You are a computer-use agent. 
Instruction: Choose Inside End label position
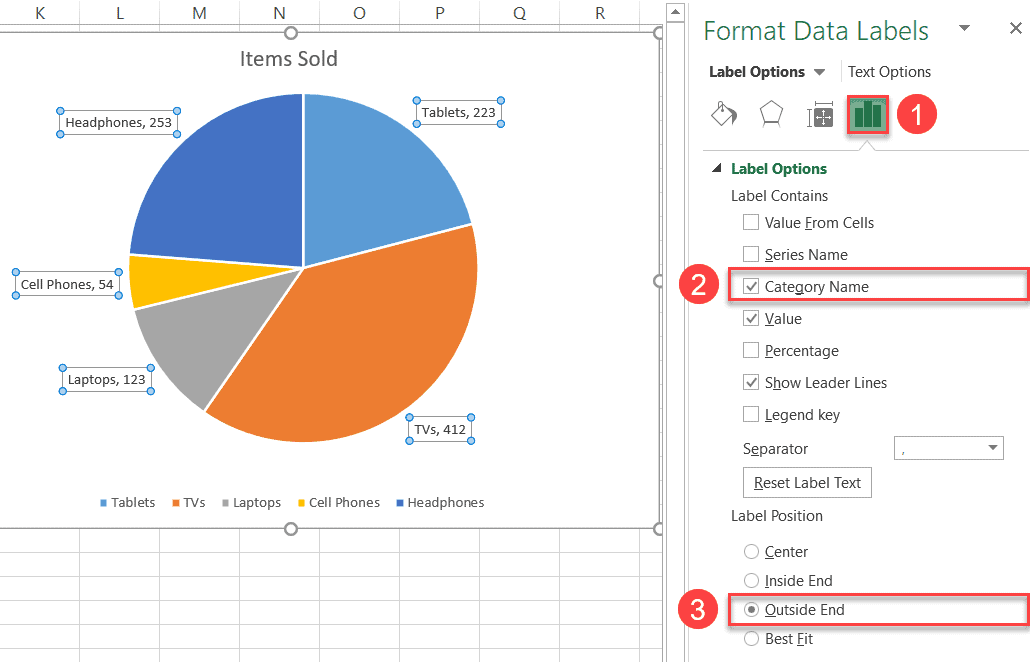pyautogui.click(x=750, y=580)
